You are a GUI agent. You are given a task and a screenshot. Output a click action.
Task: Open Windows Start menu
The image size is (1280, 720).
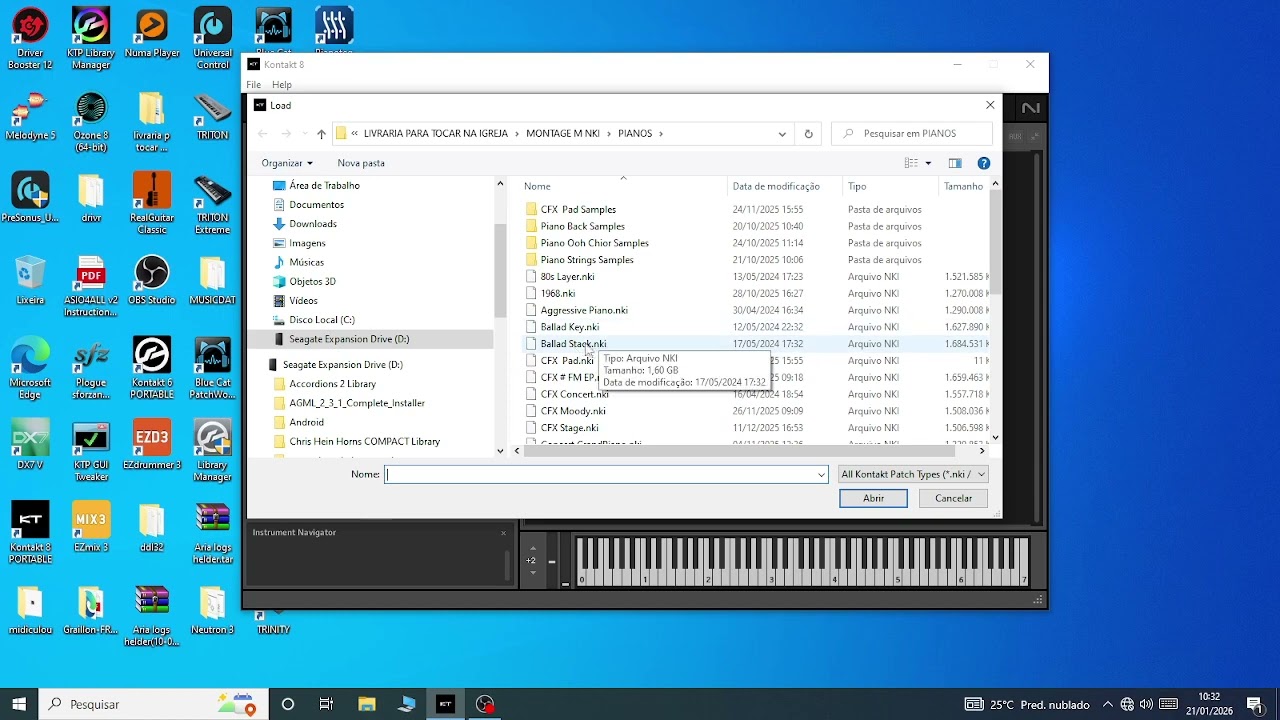coord(19,704)
